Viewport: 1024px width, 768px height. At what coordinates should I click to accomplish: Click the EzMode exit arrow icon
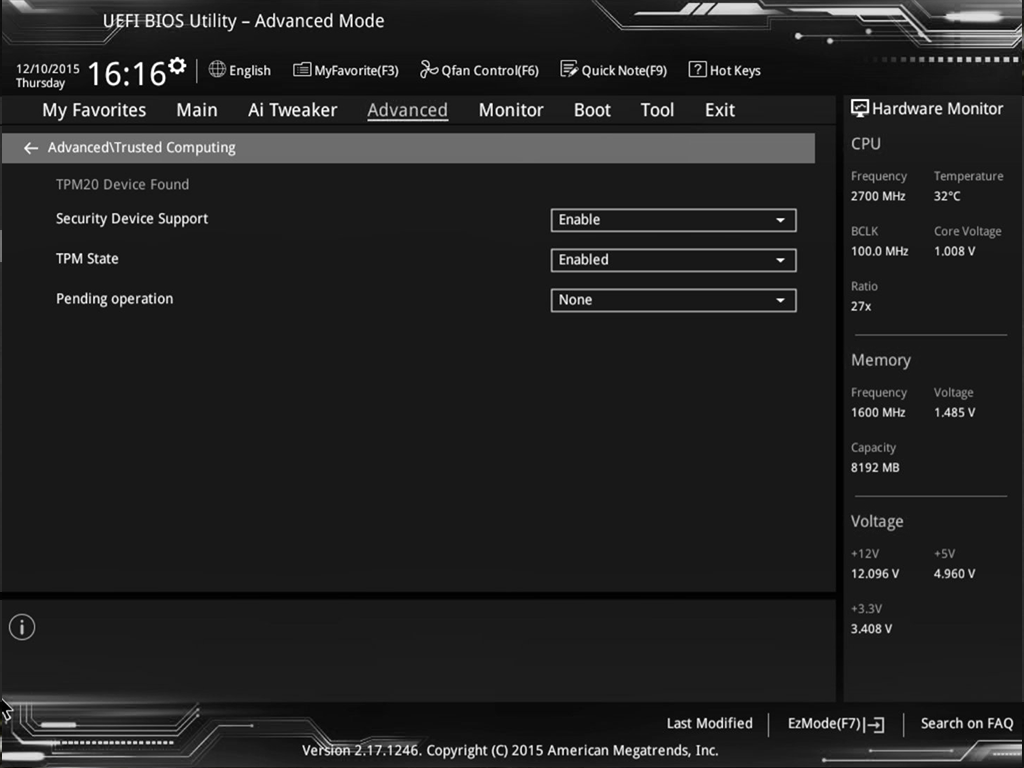[x=874, y=724]
